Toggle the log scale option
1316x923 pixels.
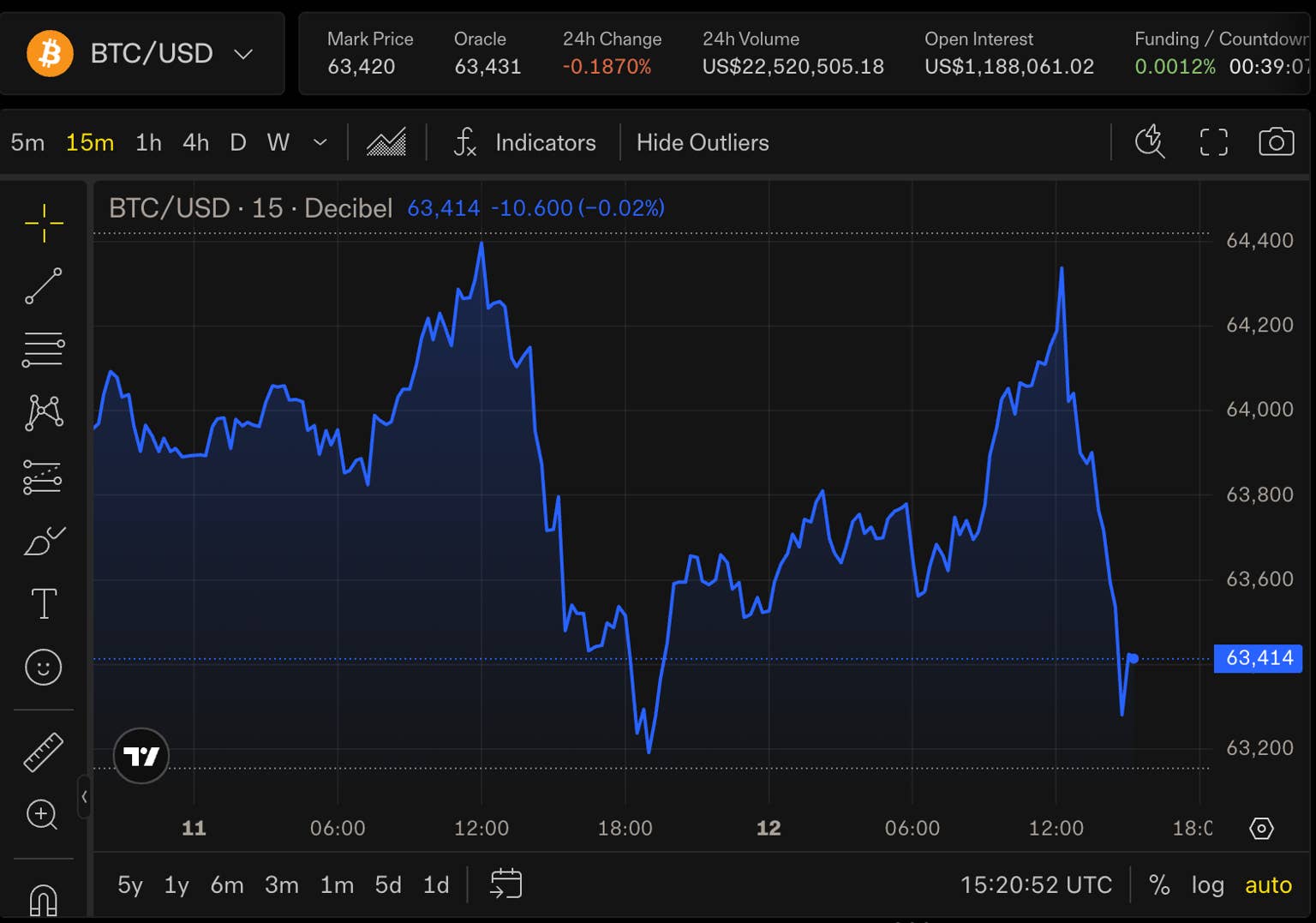[x=1207, y=884]
